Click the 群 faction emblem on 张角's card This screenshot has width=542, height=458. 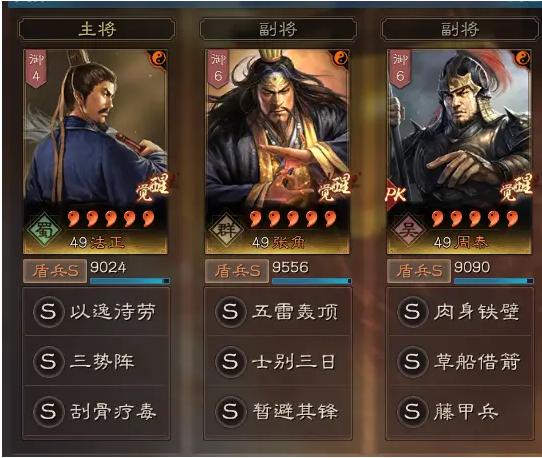click(x=226, y=230)
